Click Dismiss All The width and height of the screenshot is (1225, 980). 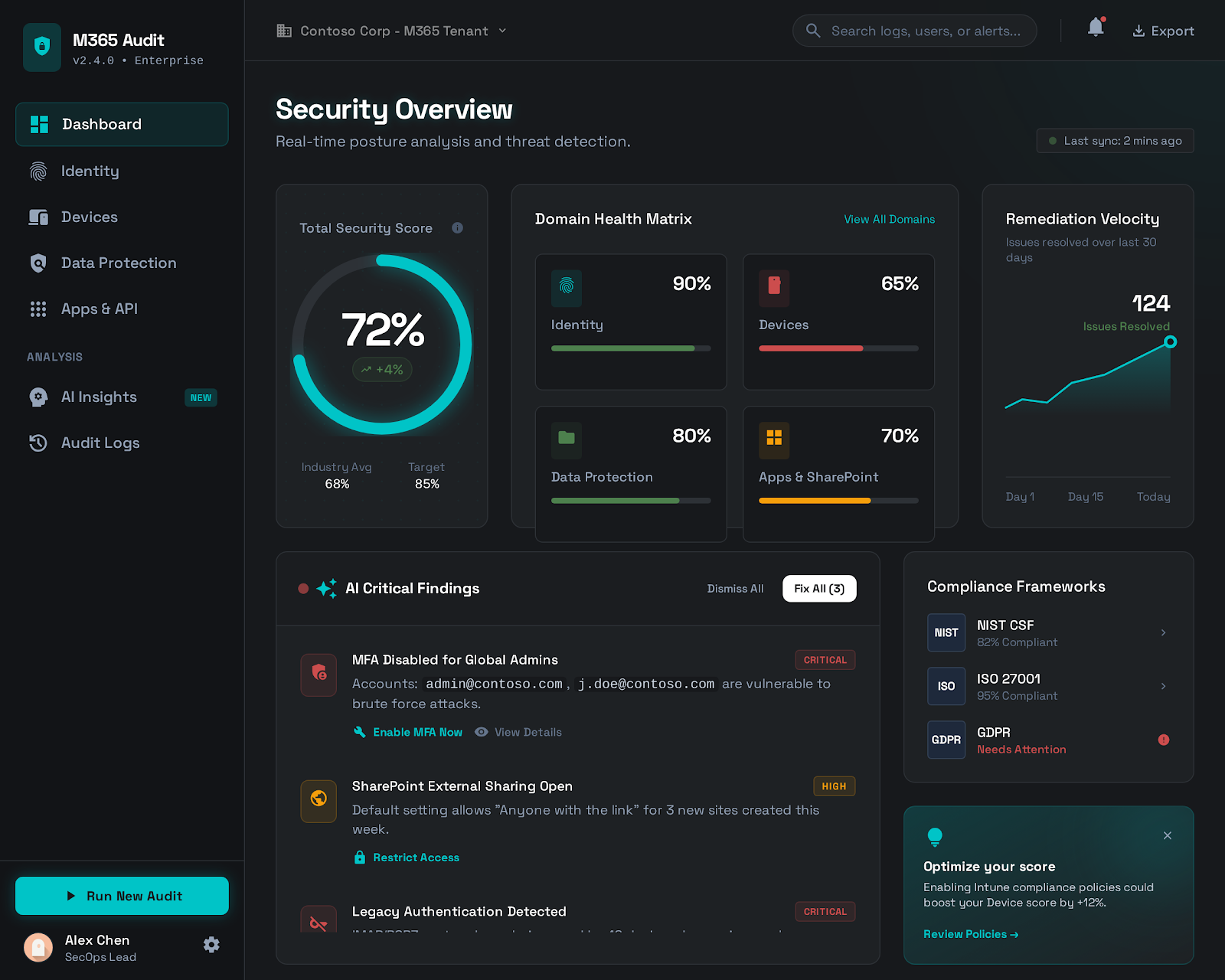click(735, 588)
